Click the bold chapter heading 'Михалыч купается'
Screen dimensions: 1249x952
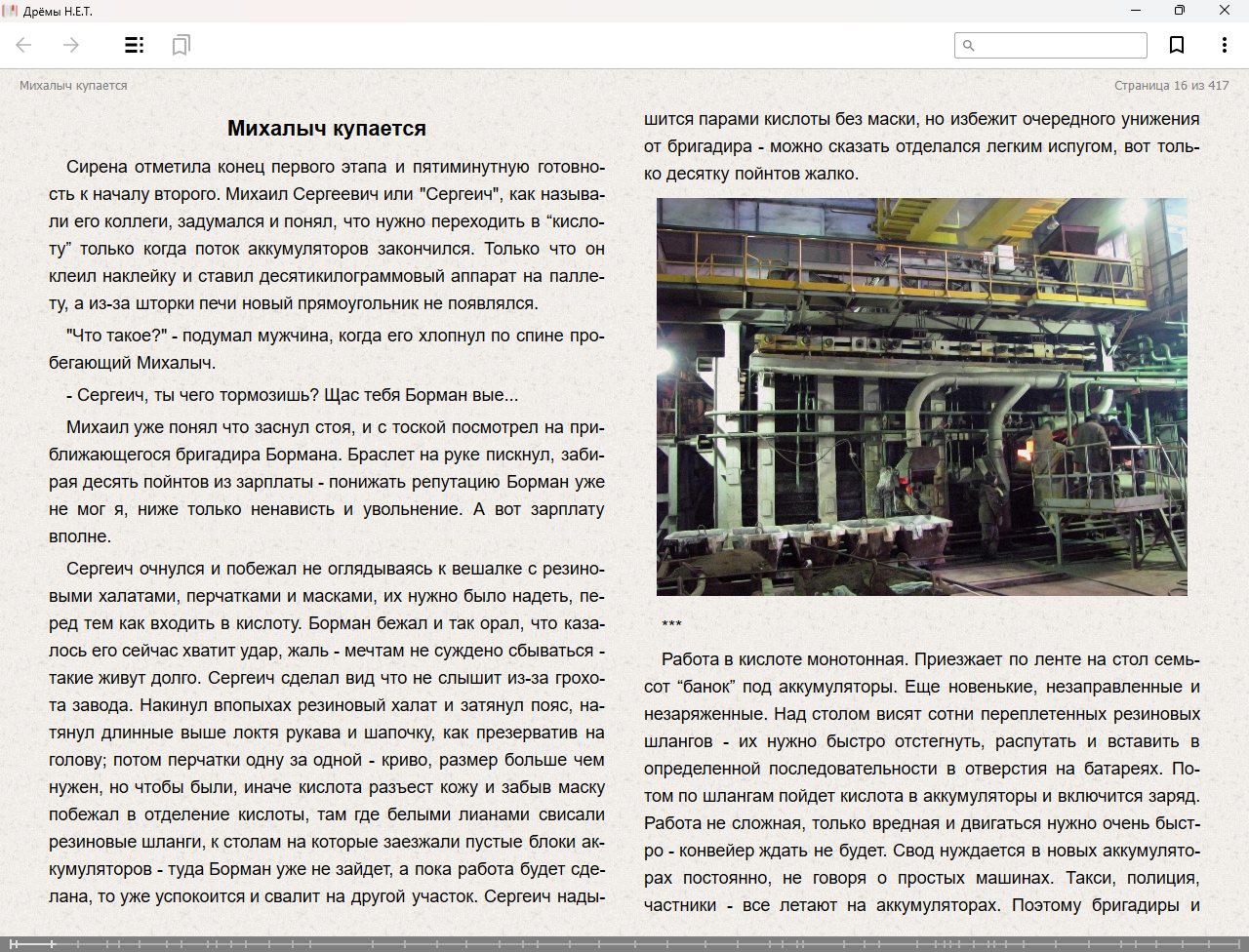[x=326, y=129]
